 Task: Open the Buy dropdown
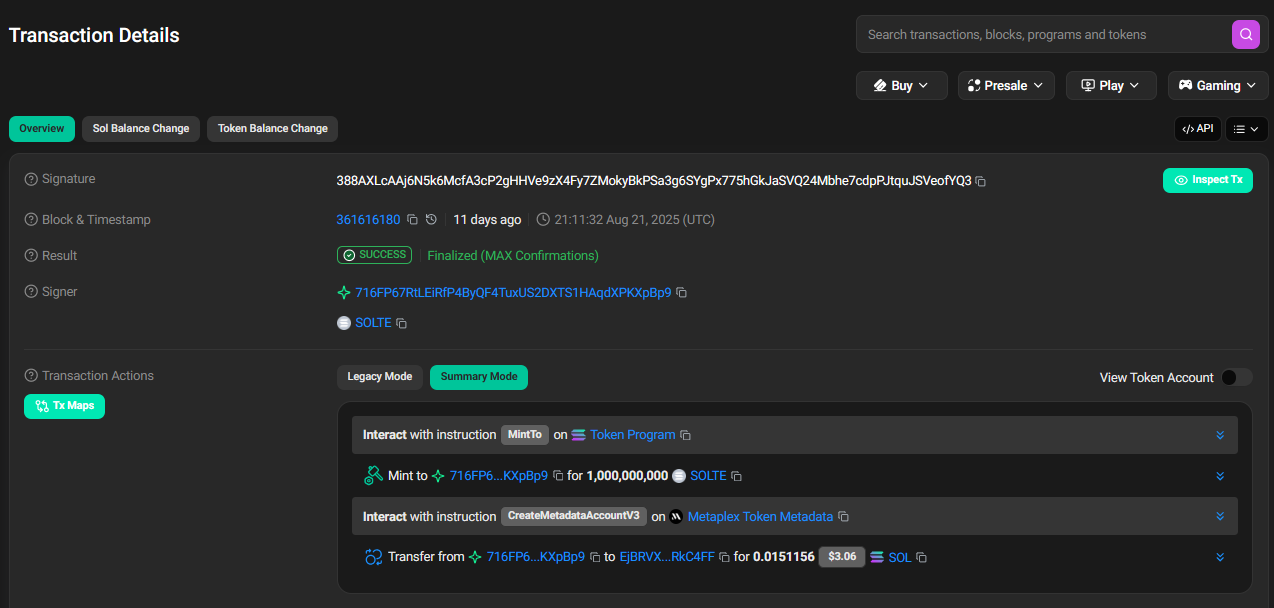901,85
